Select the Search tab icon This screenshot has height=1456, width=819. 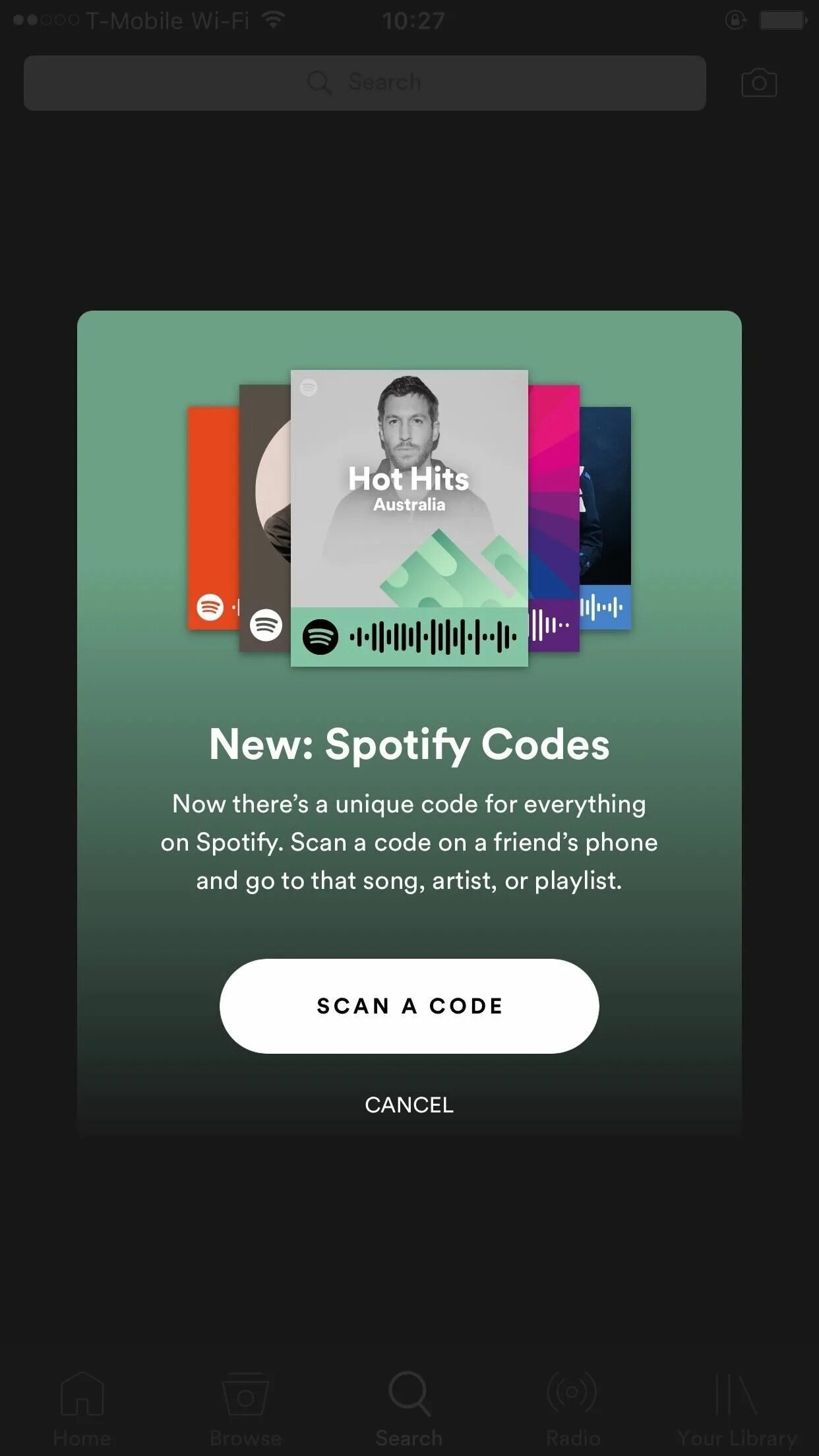coord(409,1393)
